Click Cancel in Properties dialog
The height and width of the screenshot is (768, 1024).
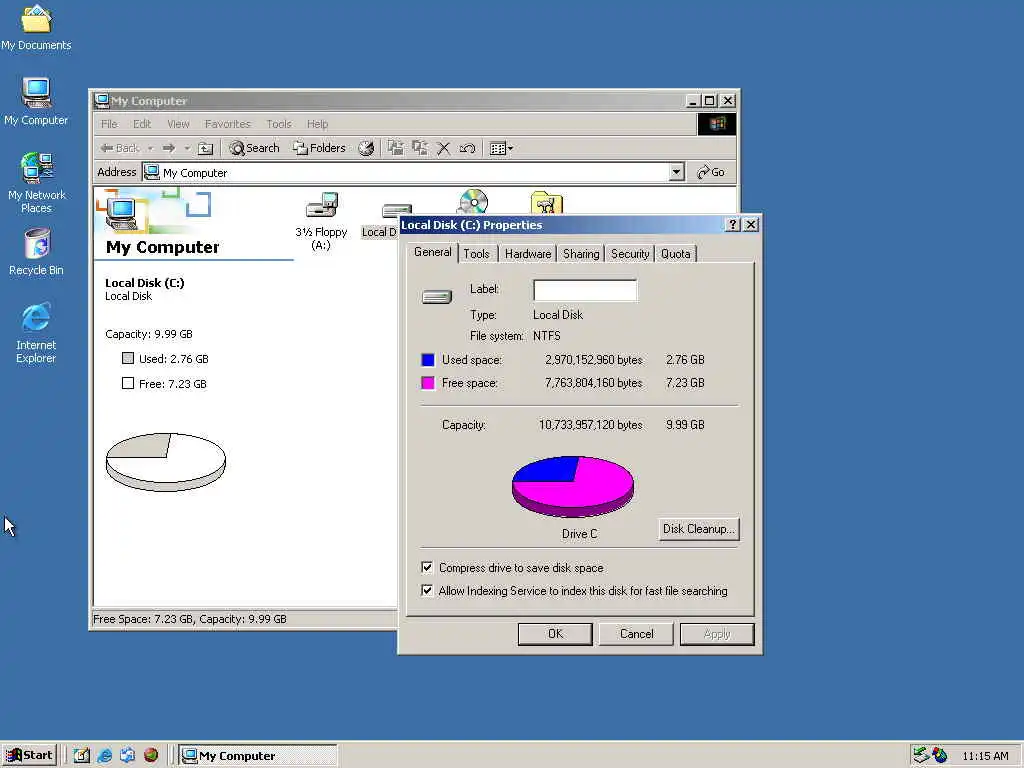coord(636,634)
